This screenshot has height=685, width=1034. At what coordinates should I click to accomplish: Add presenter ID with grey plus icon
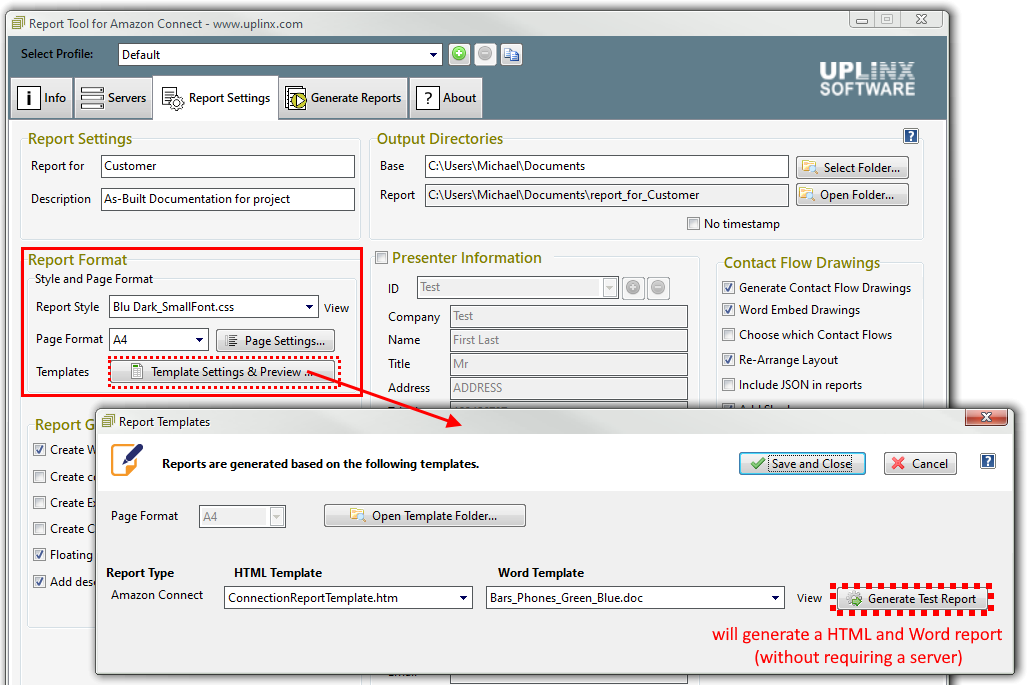(x=633, y=287)
